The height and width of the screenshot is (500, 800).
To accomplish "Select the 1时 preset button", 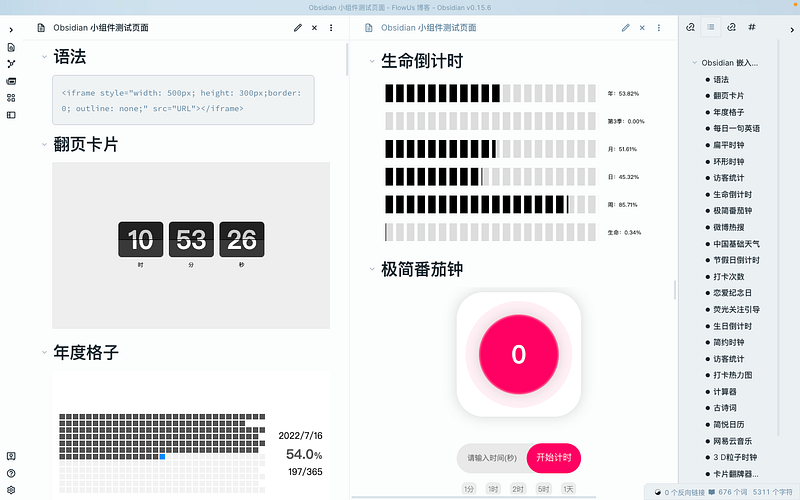I will (x=493, y=489).
